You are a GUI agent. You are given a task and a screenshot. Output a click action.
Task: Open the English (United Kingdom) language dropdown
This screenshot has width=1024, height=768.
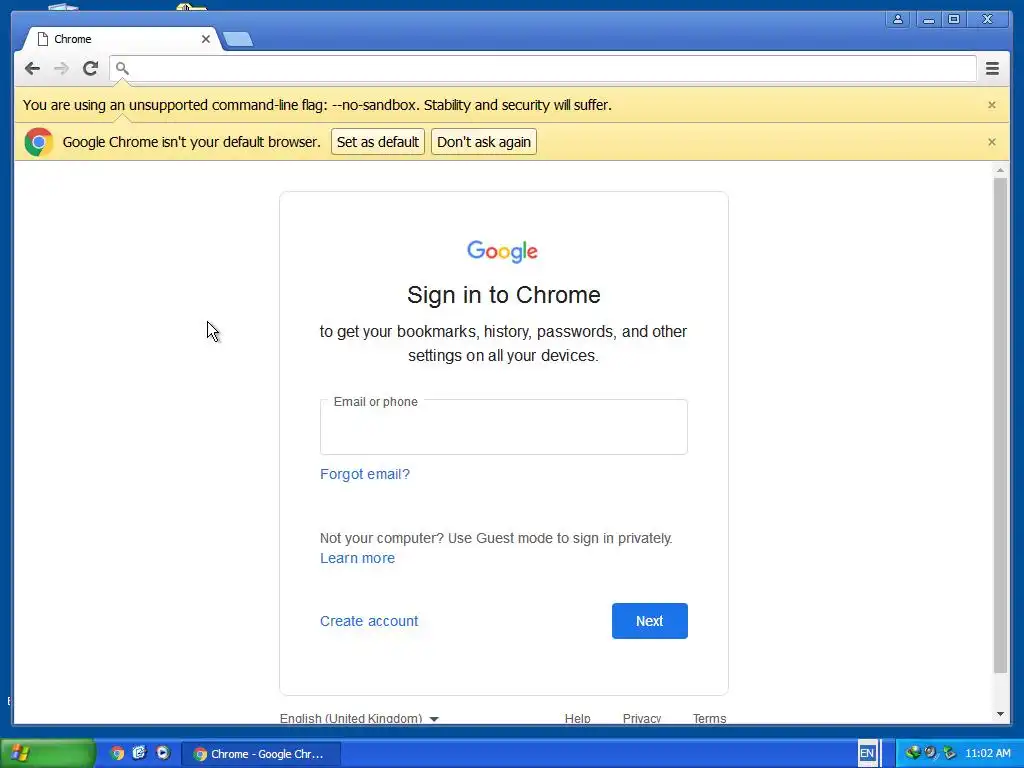point(359,718)
